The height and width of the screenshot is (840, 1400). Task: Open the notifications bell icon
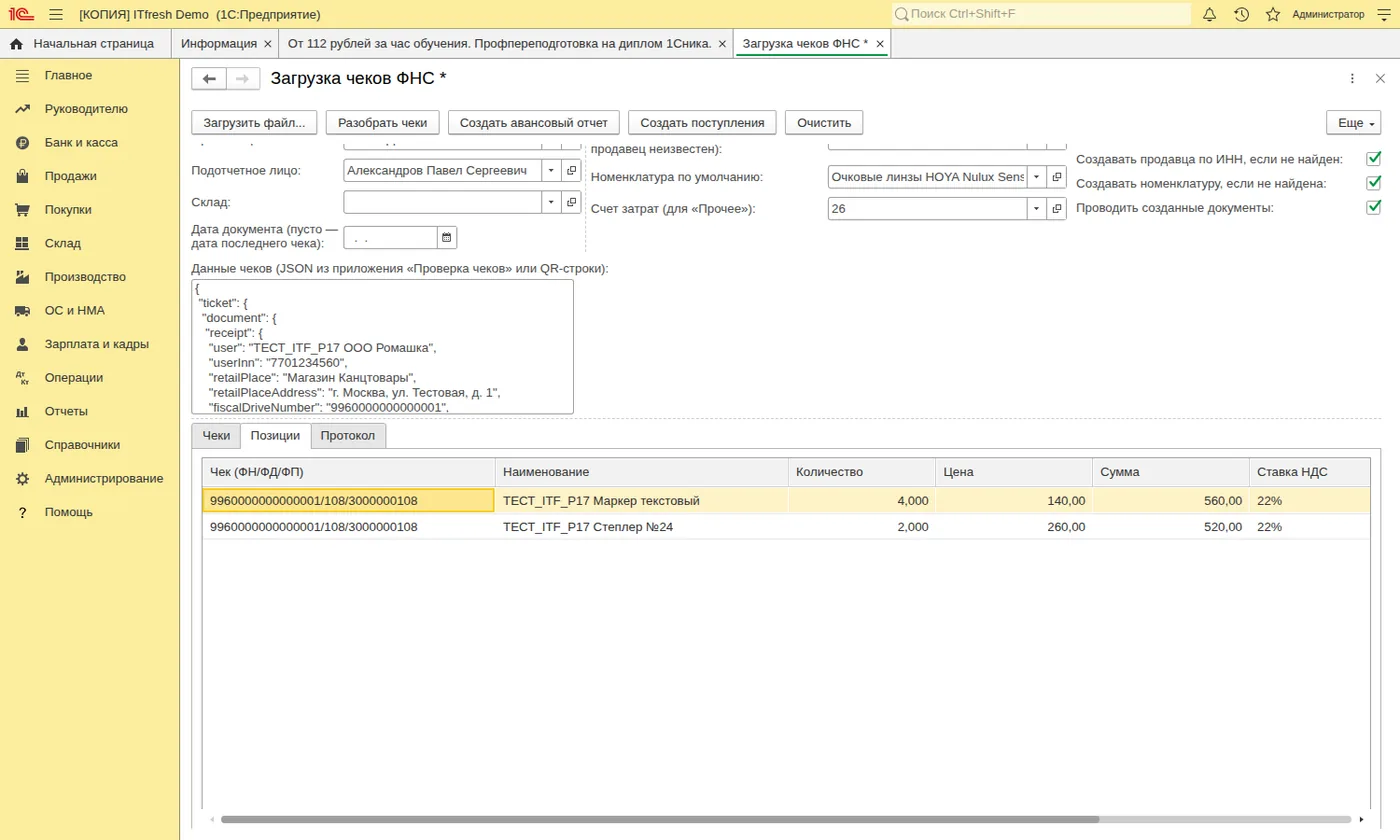tap(1209, 14)
